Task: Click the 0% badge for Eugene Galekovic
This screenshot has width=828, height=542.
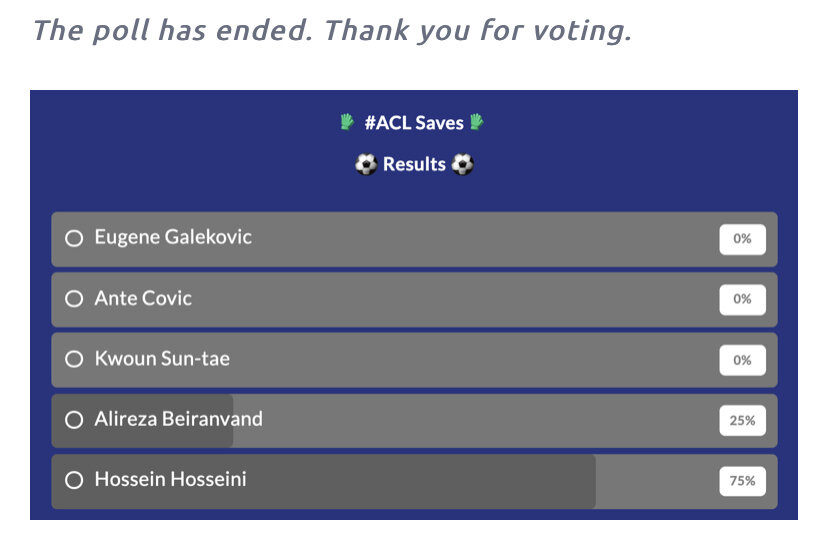Action: point(742,239)
